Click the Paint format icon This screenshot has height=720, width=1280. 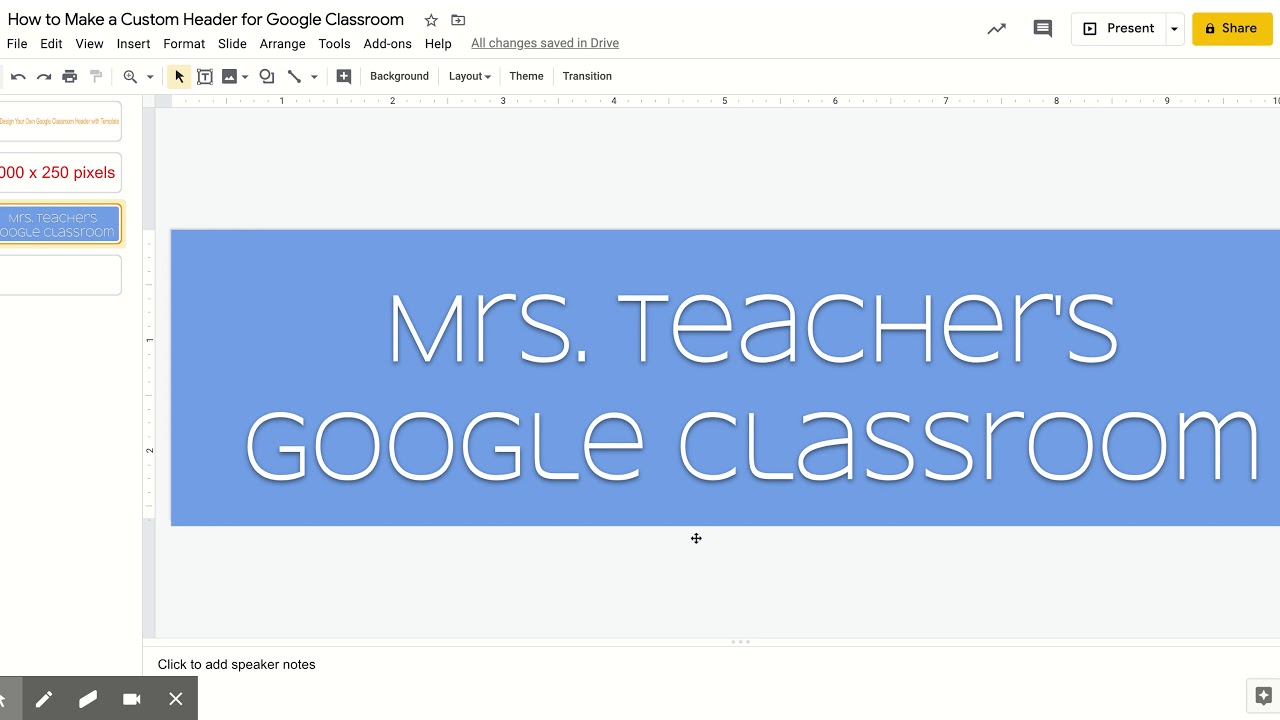point(96,76)
